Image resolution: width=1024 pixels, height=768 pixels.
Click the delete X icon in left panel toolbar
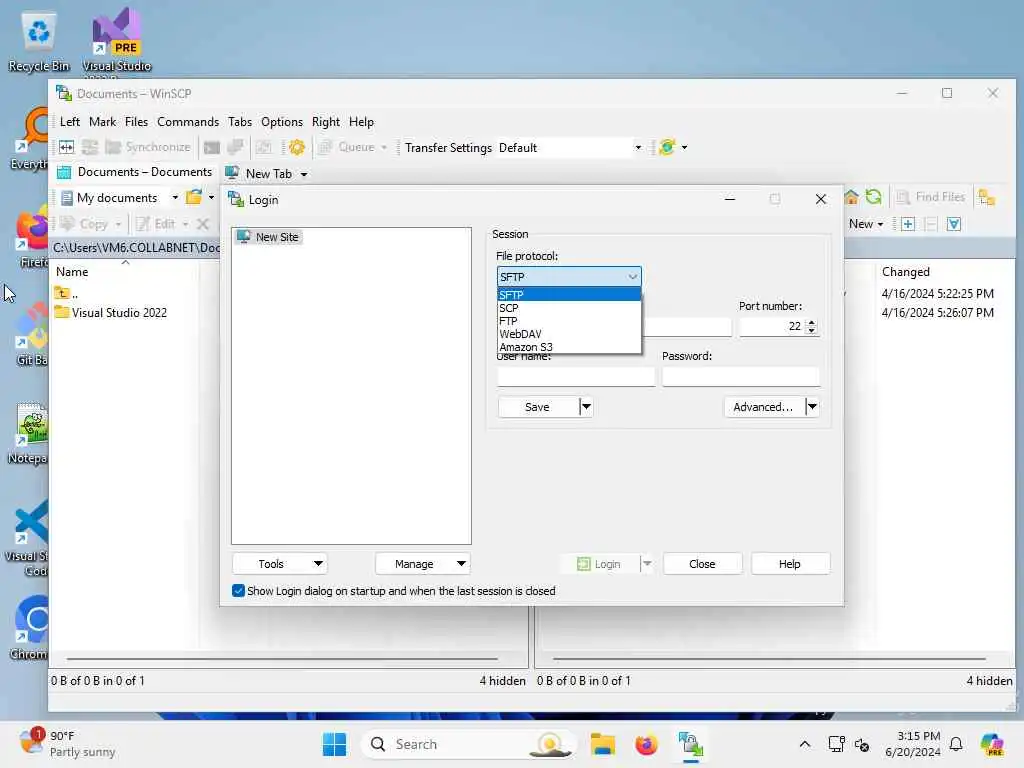pos(203,224)
